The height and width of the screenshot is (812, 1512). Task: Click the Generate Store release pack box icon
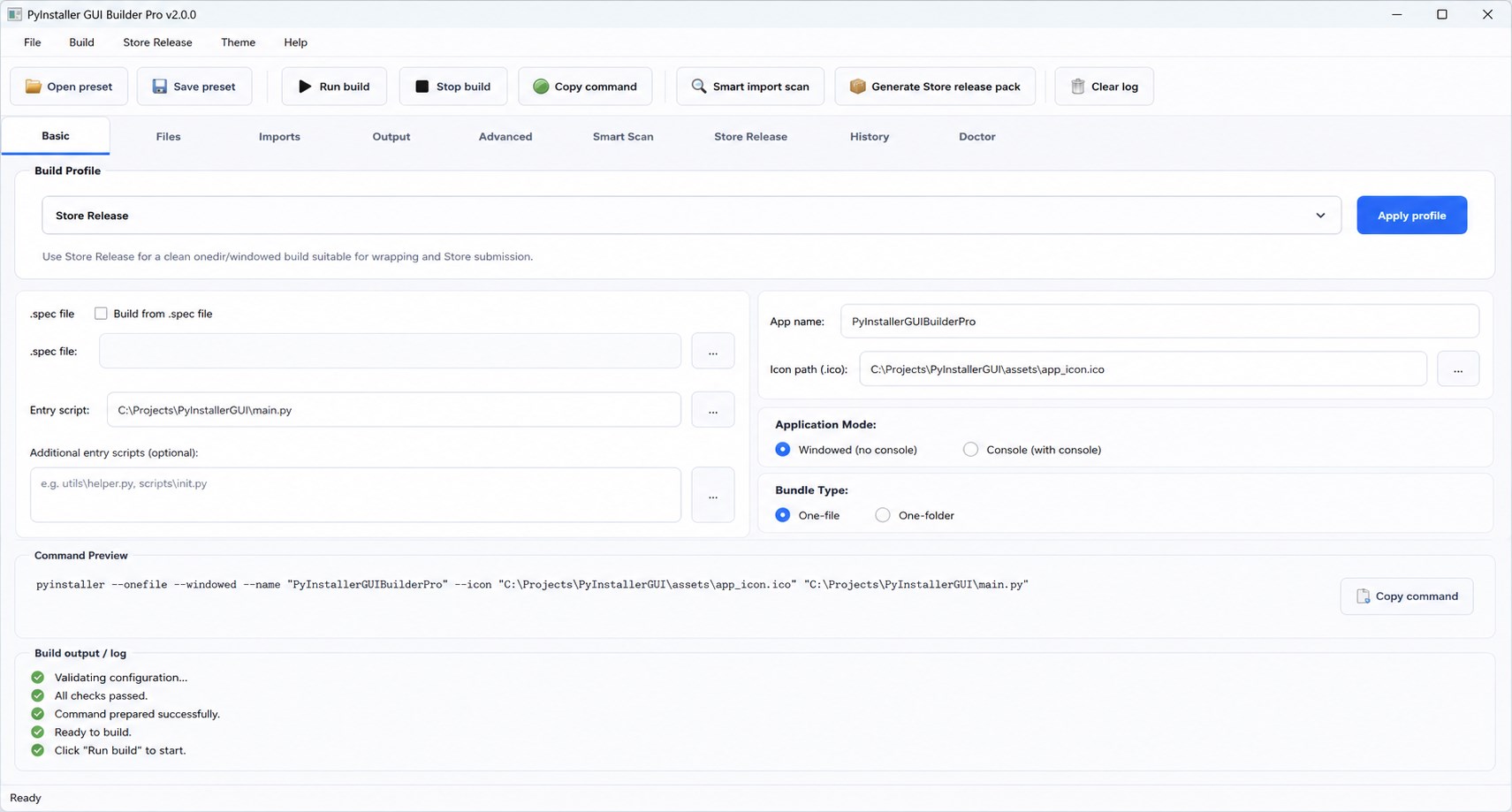click(857, 87)
